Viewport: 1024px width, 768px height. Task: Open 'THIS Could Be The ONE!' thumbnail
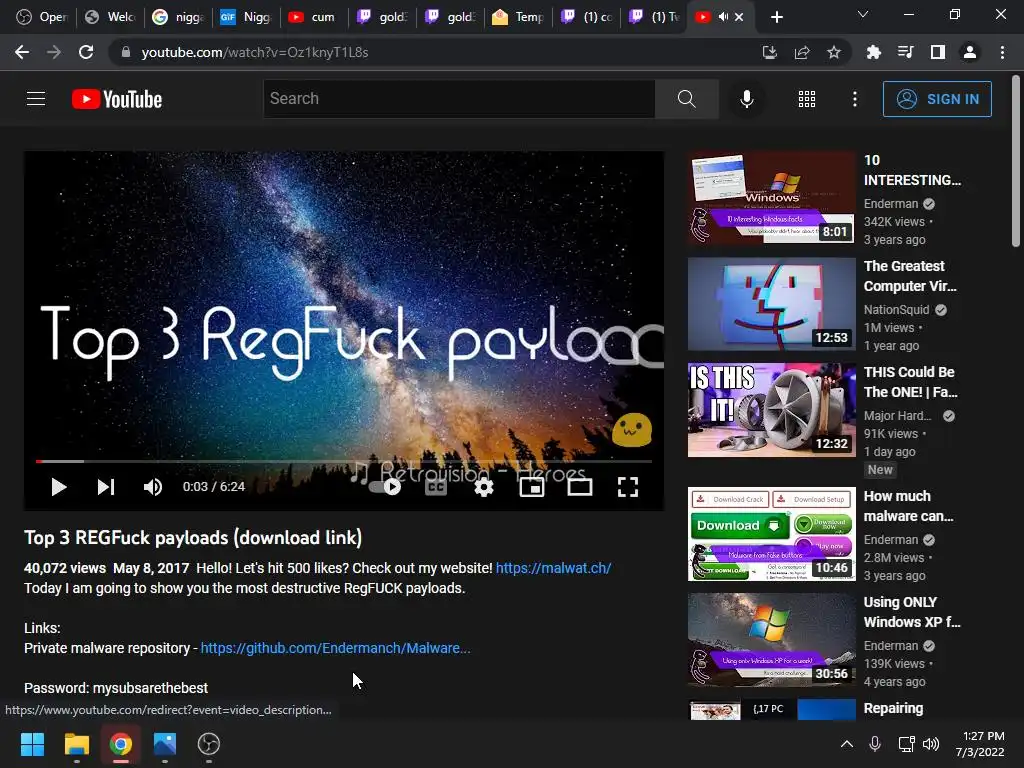point(771,409)
